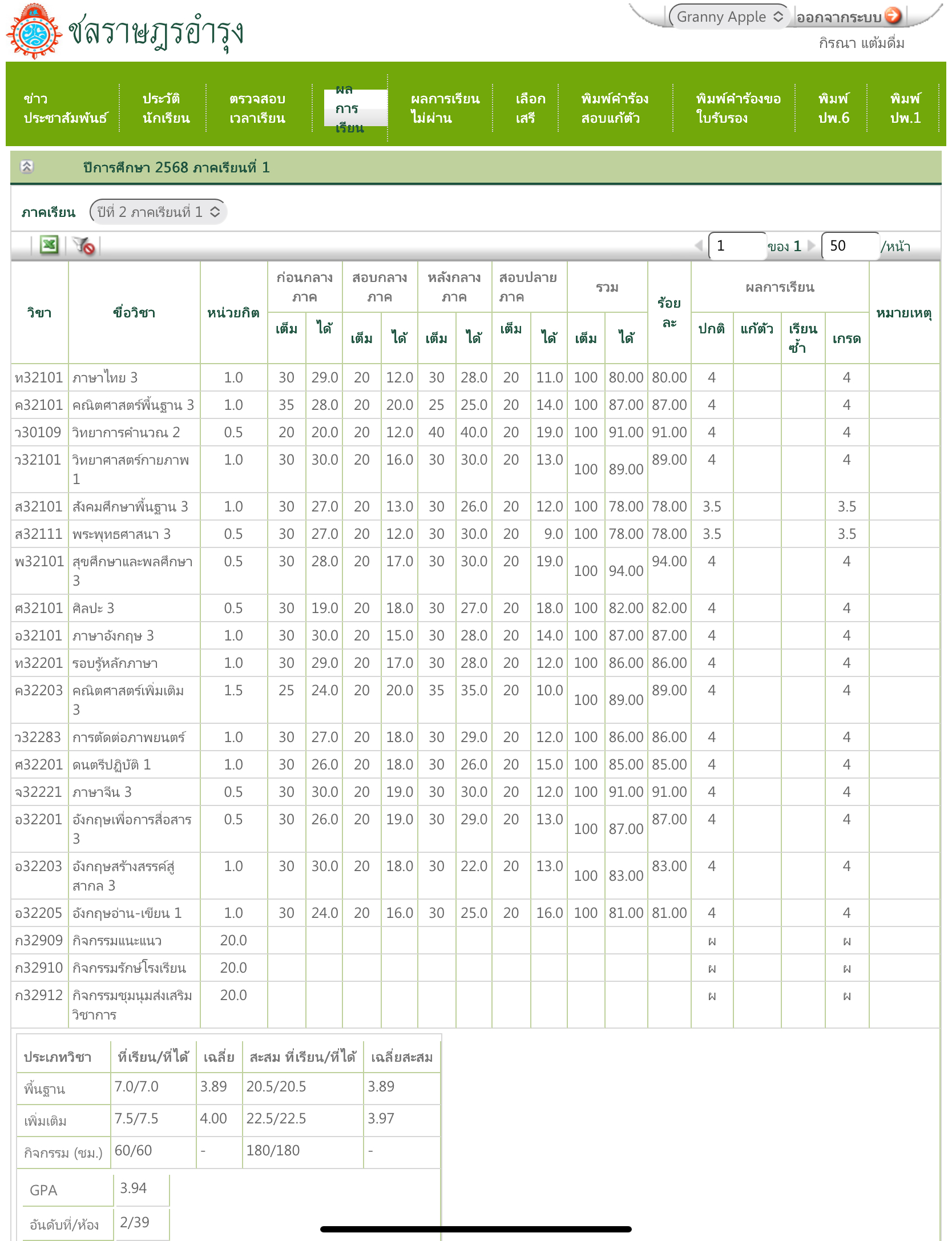Click the พิมพ์ ปพ.6 button
This screenshot has height=1241, width=952.
(833, 108)
